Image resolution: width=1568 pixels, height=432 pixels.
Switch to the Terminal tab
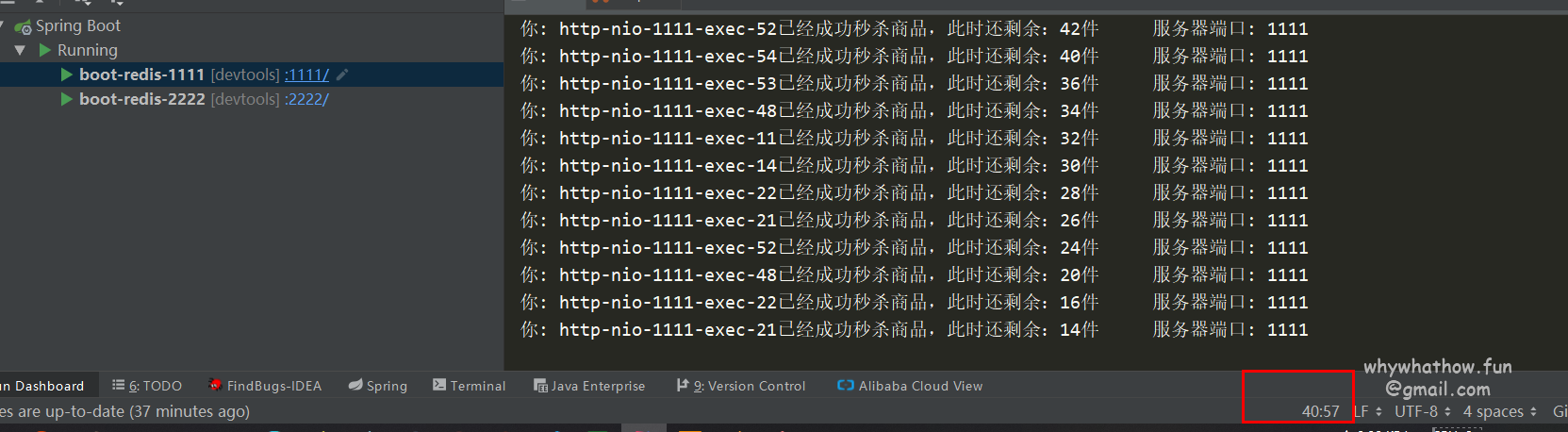[x=469, y=386]
